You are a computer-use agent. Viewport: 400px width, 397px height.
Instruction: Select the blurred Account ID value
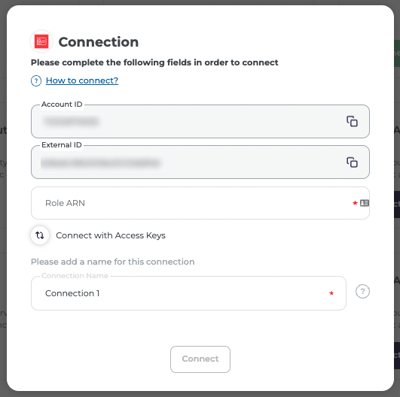tap(71, 121)
